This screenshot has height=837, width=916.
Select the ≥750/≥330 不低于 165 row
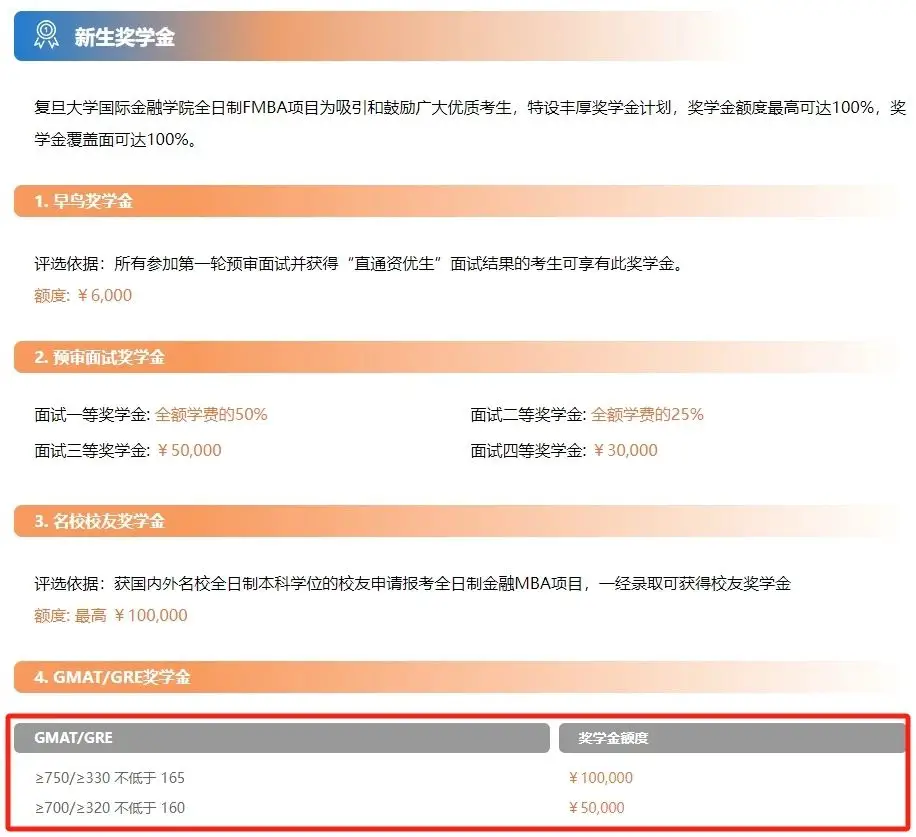click(110, 777)
